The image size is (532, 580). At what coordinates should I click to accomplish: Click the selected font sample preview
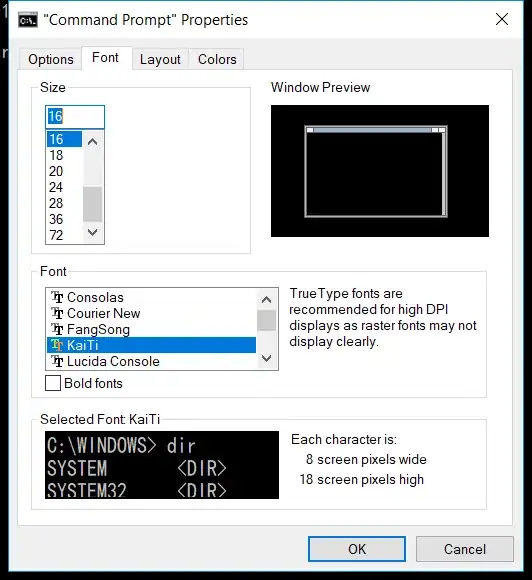(162, 465)
